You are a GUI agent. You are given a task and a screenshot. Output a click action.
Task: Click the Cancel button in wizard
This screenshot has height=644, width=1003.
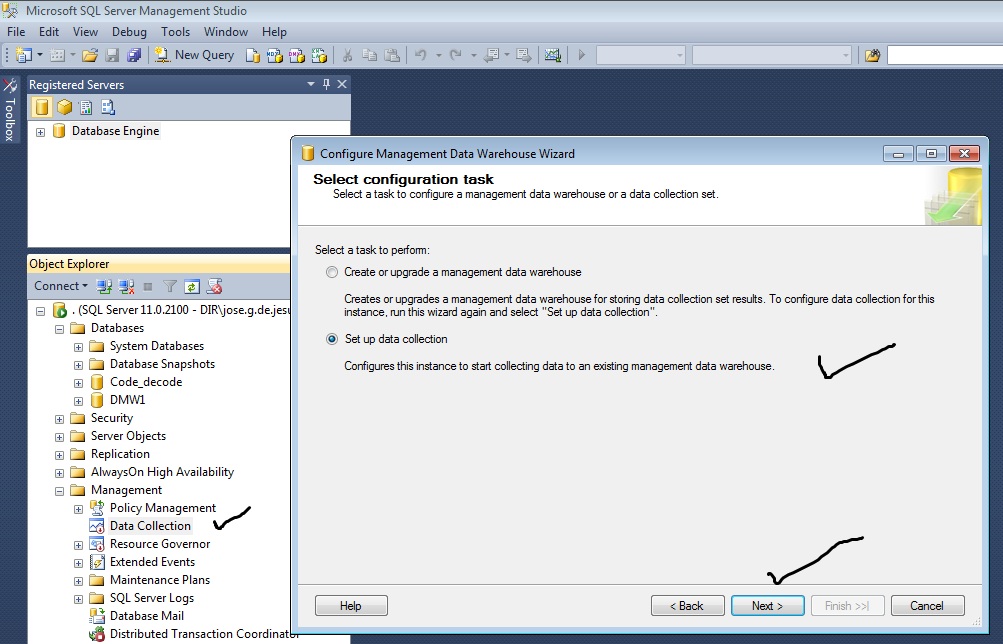928,606
